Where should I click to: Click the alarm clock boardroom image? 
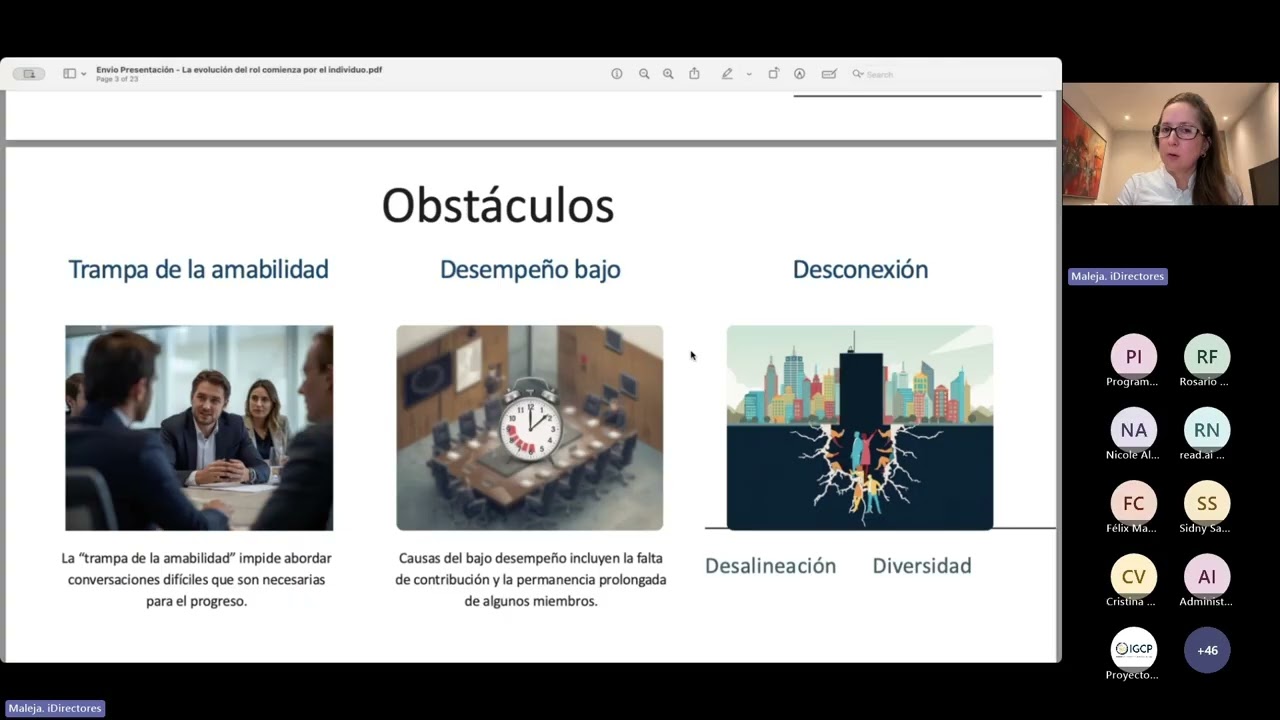(529, 428)
